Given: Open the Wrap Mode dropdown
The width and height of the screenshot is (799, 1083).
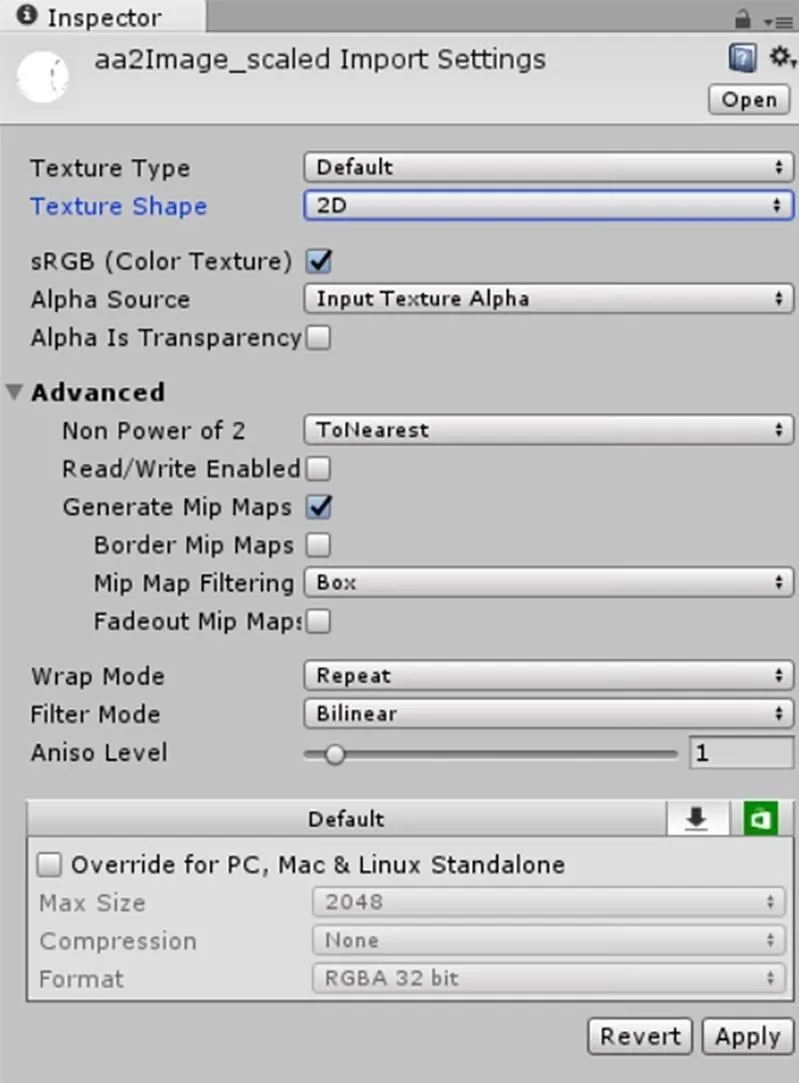Looking at the screenshot, I should [x=548, y=675].
